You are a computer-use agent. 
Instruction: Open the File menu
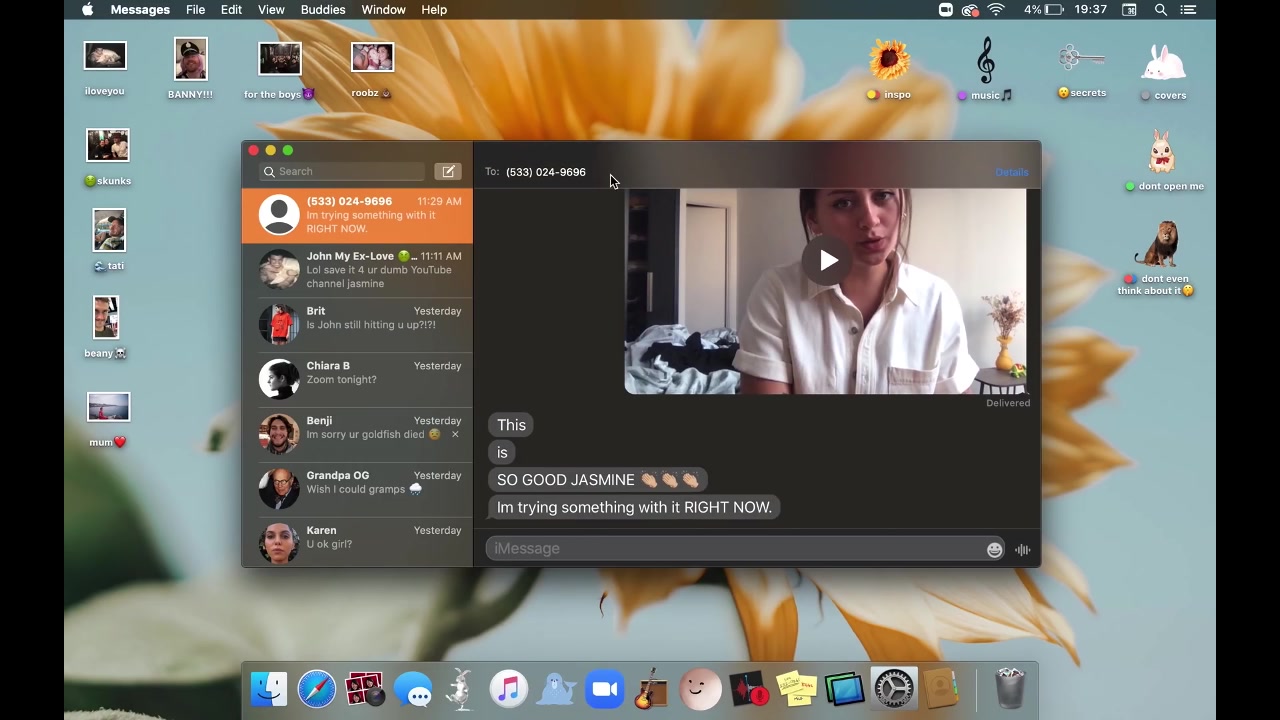196,9
